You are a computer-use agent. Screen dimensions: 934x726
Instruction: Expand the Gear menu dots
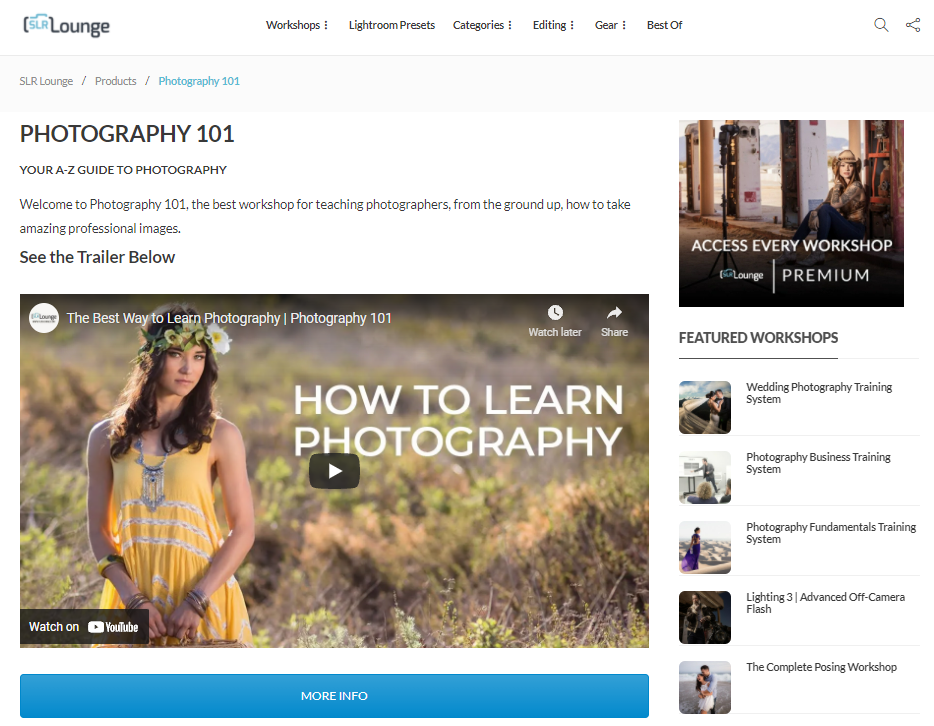pos(624,25)
